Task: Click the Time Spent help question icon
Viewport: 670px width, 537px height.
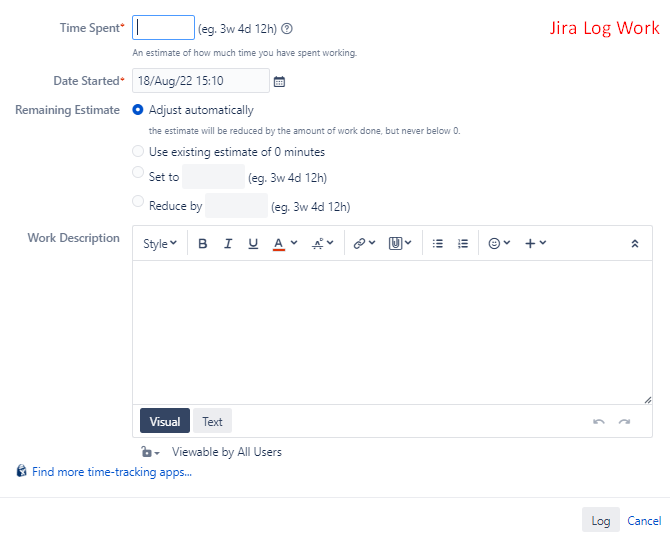Action: coord(287,29)
